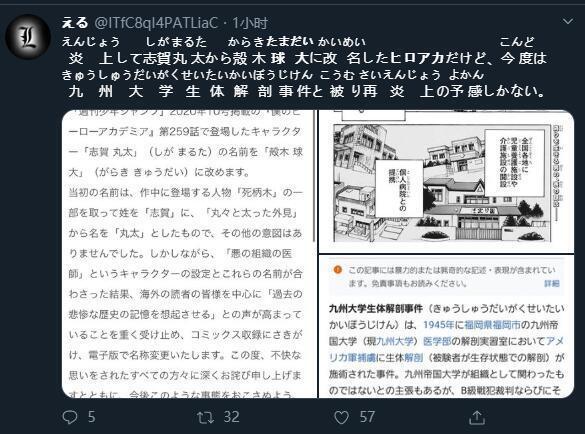
Task: Like the tweet with the heart icon
Action: click(341, 417)
